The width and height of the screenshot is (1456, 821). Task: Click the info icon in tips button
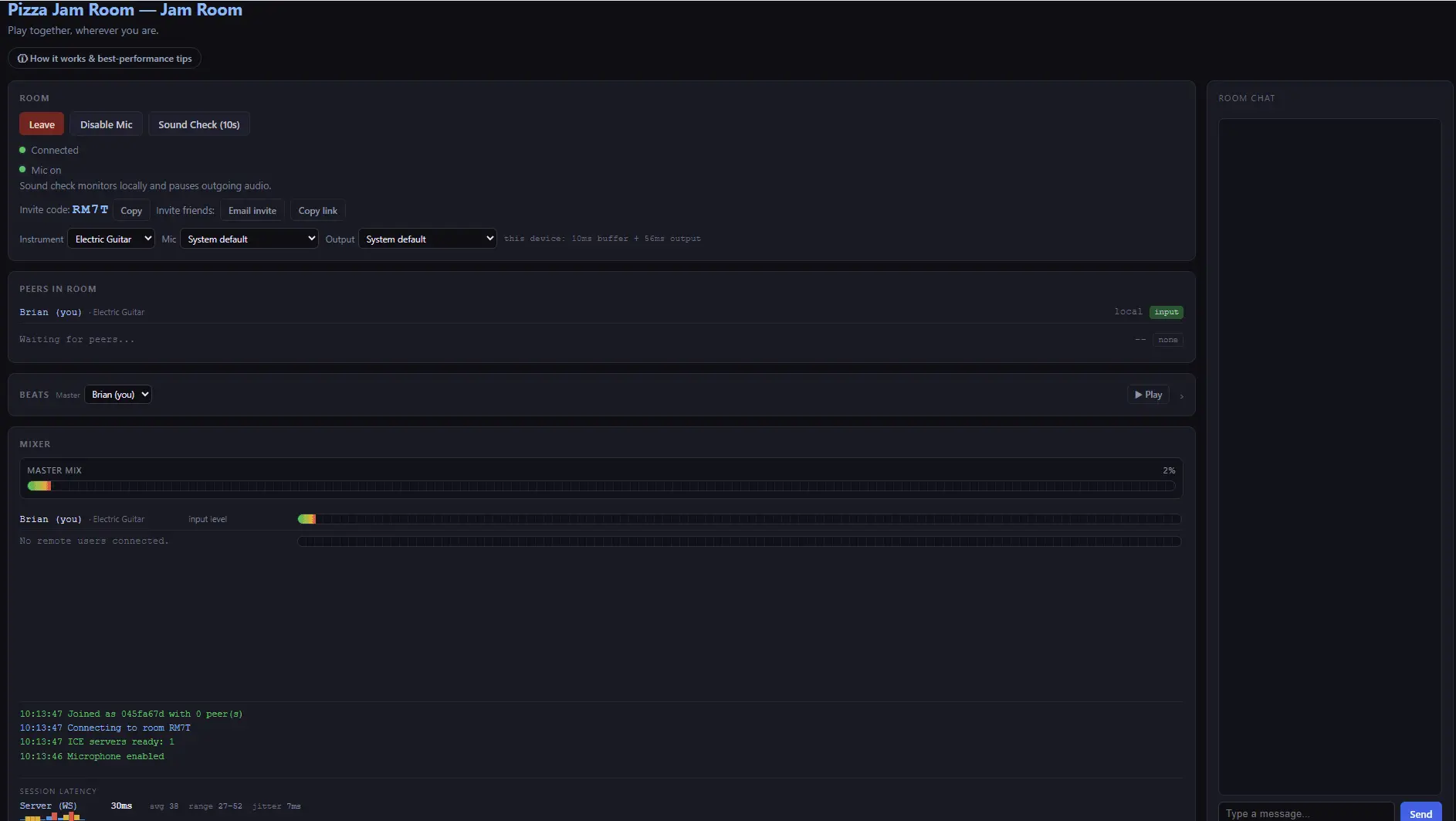tap(22, 59)
